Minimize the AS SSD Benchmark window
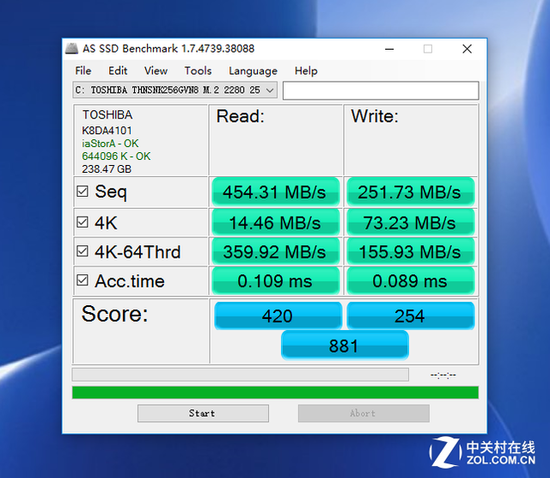 (389, 49)
